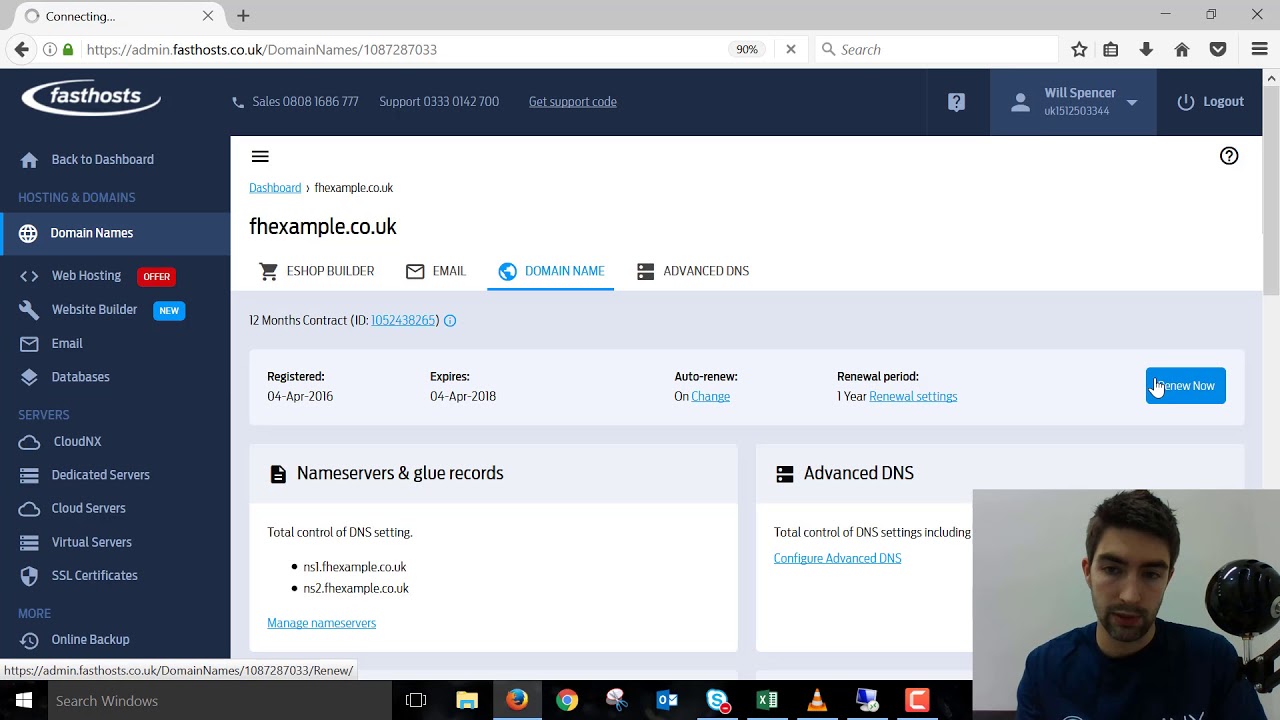Screen dimensions: 1280x720
Task: Open the Dashboard breadcrumb link
Action: 275,188
